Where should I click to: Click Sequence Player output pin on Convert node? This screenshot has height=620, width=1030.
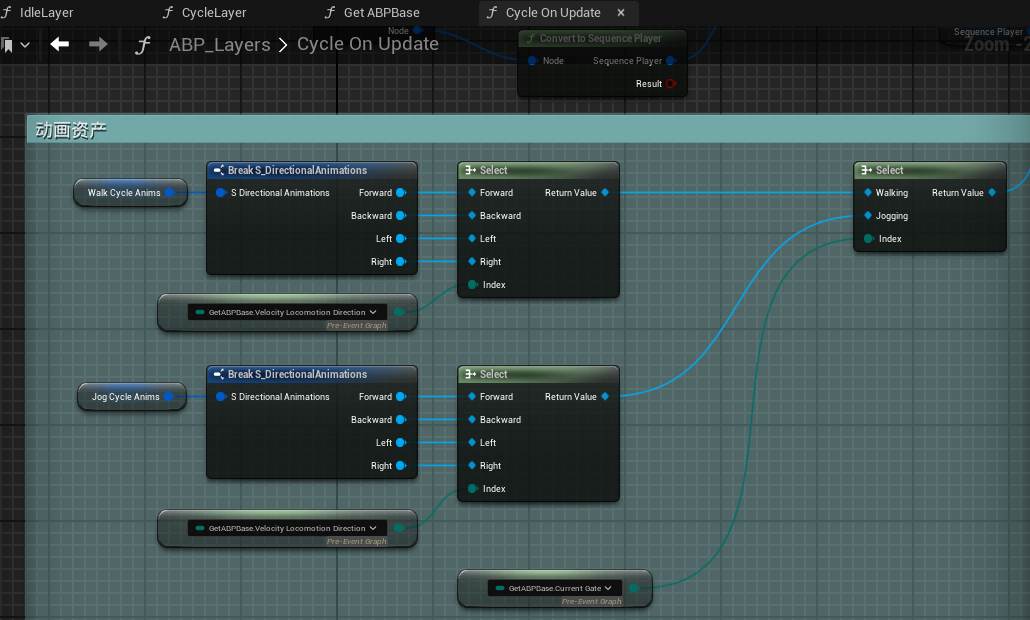671,60
